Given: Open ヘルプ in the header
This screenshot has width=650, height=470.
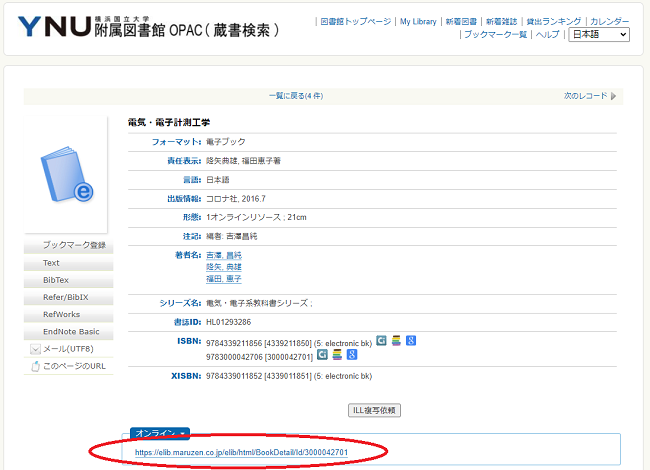Looking at the screenshot, I should [548, 34].
